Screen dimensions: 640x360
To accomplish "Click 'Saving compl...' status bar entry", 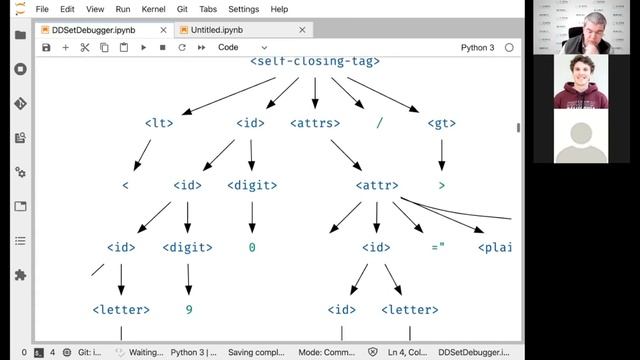I will [256, 352].
